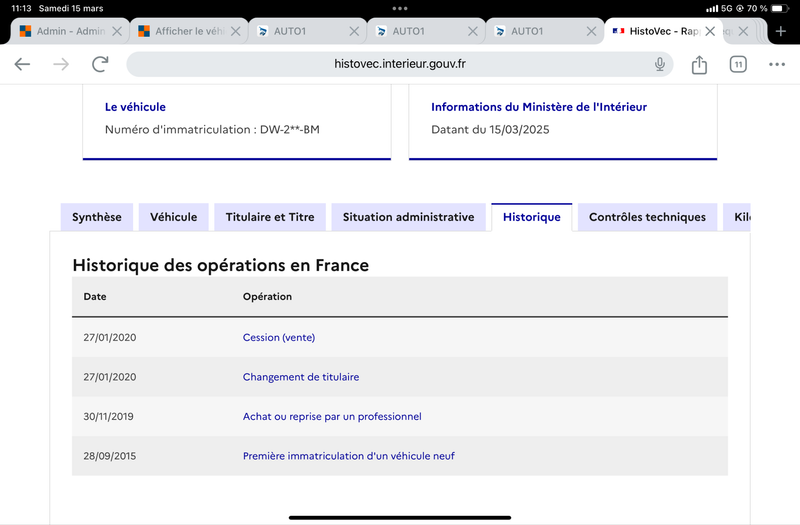The height and width of the screenshot is (525, 800).
Task: Tap the microphone icon in address bar
Action: pos(660,64)
